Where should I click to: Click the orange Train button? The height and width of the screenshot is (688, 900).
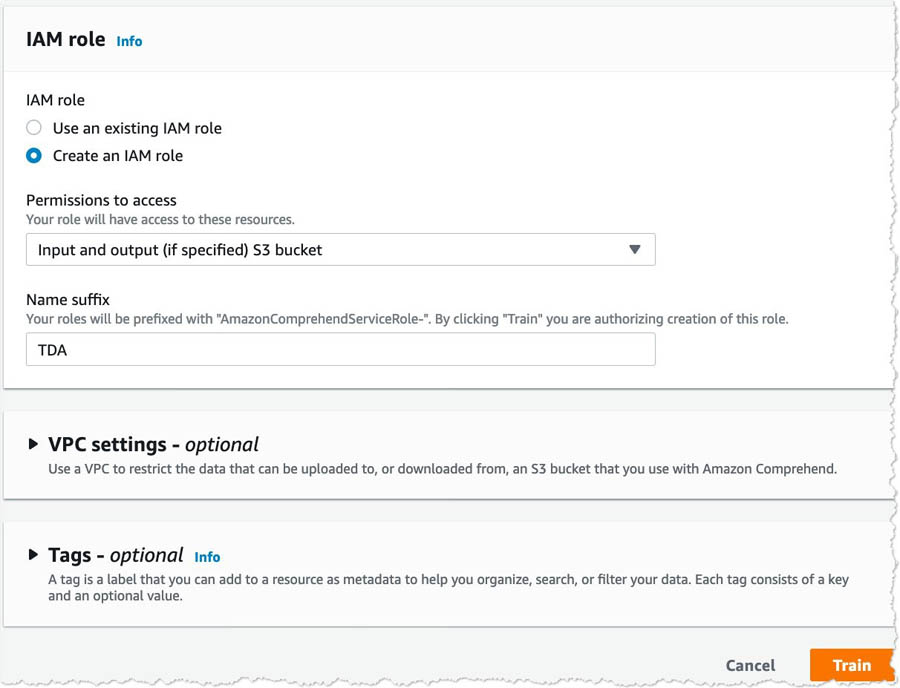click(852, 665)
